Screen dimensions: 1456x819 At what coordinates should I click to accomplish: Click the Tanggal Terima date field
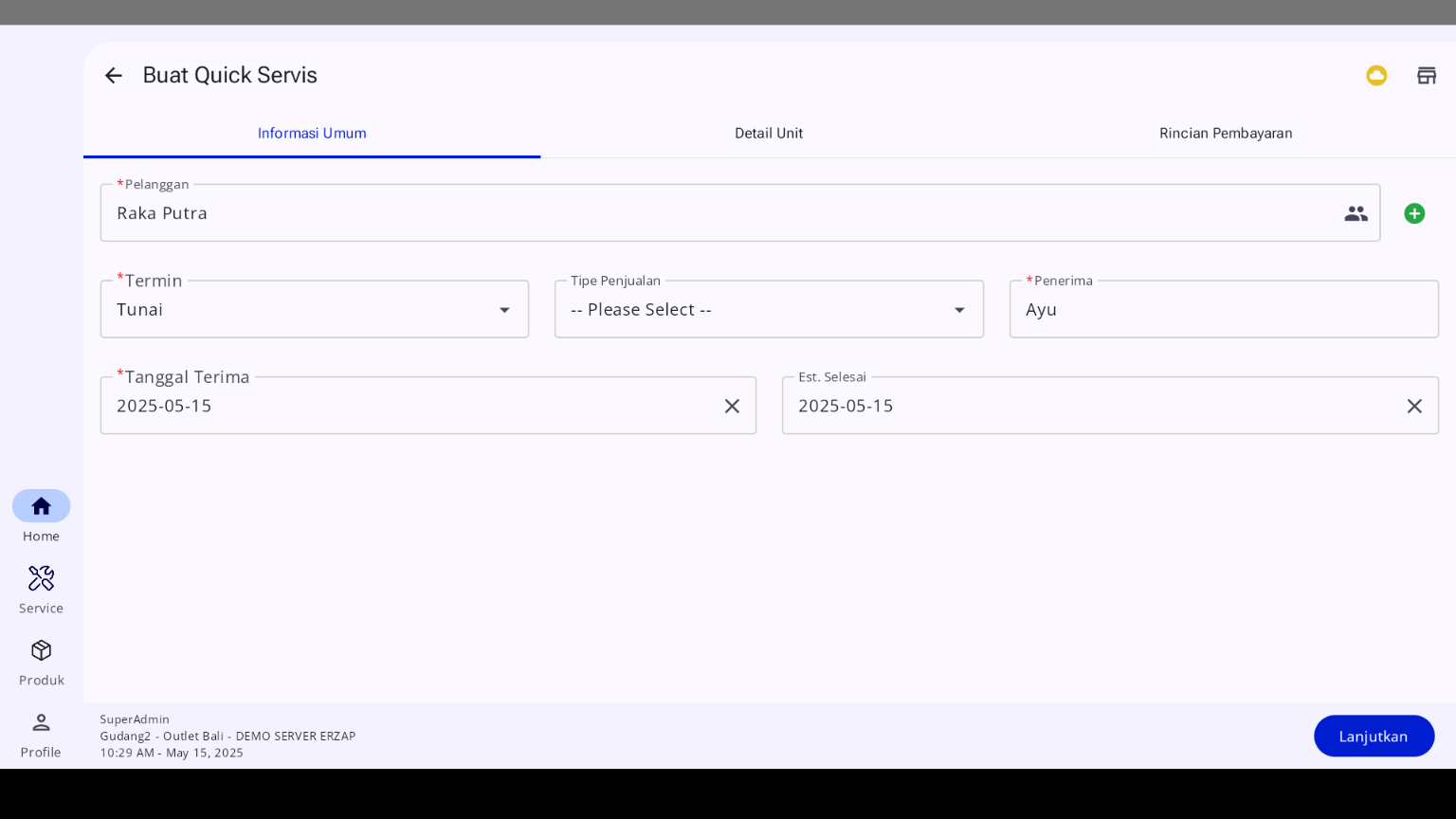click(x=428, y=406)
